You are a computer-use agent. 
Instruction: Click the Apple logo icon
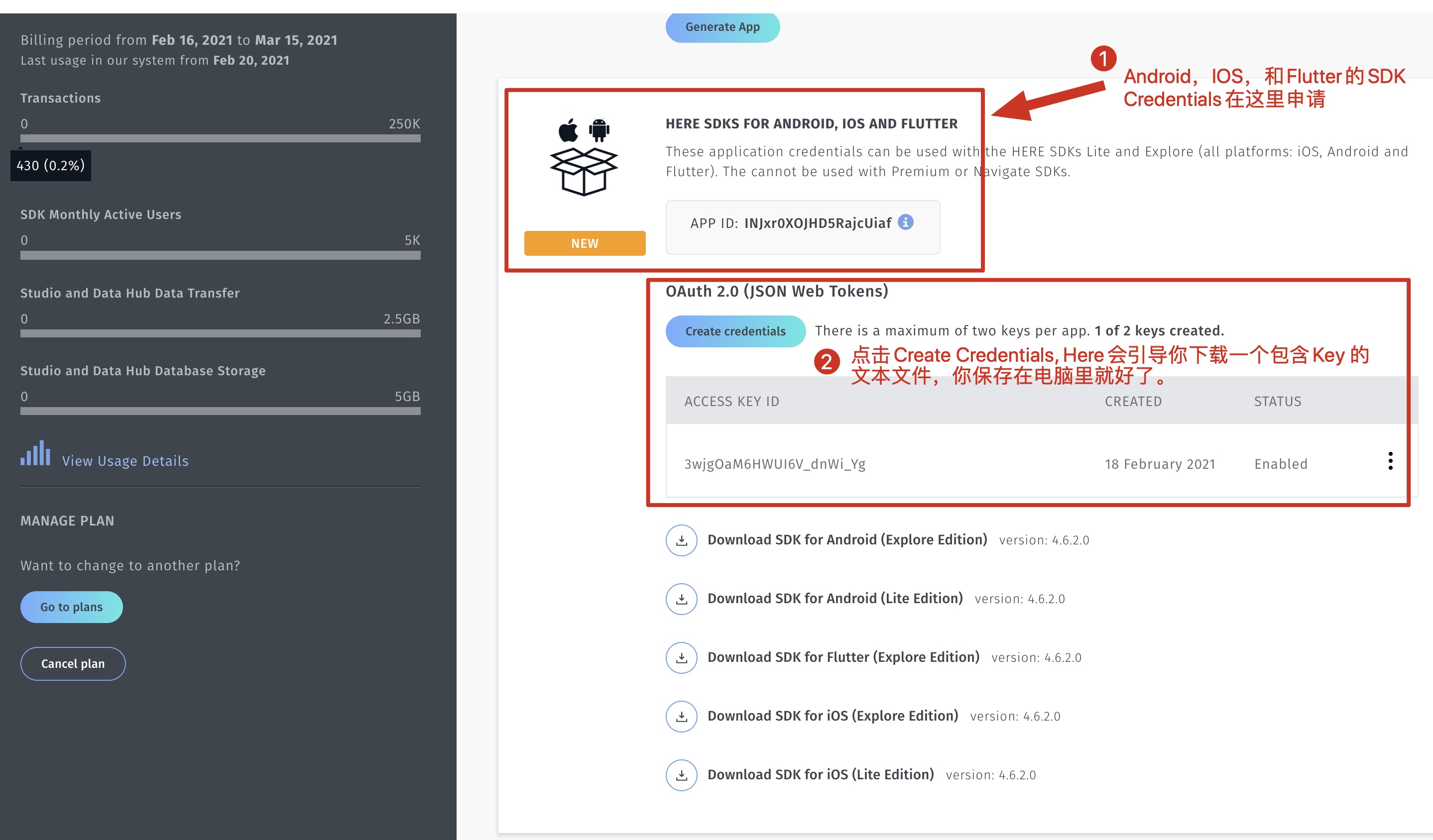click(568, 130)
